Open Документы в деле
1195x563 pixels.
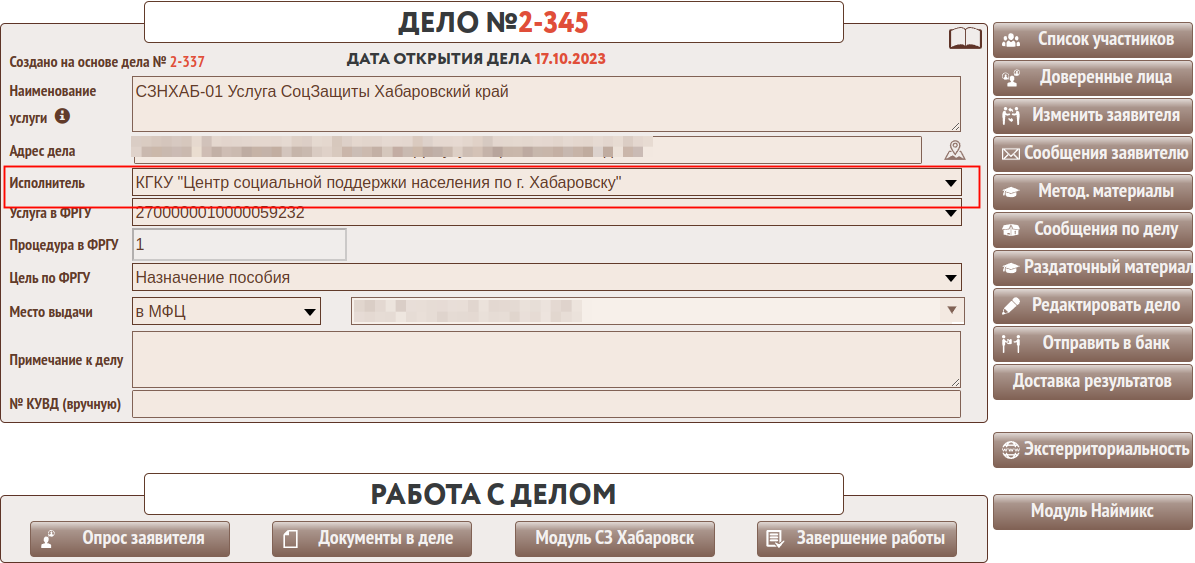(372, 538)
